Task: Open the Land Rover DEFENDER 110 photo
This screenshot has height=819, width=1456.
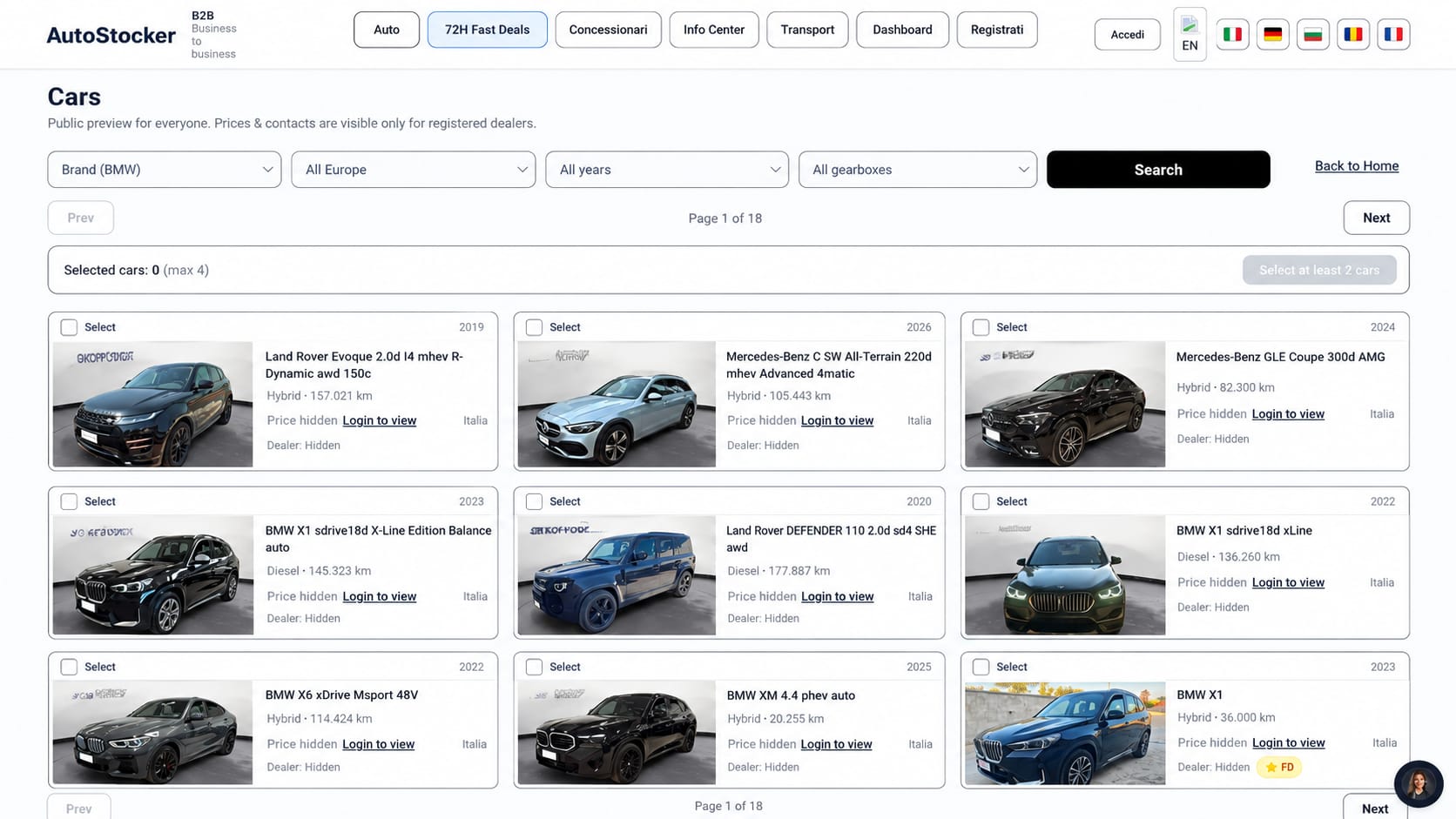Action: pos(617,575)
